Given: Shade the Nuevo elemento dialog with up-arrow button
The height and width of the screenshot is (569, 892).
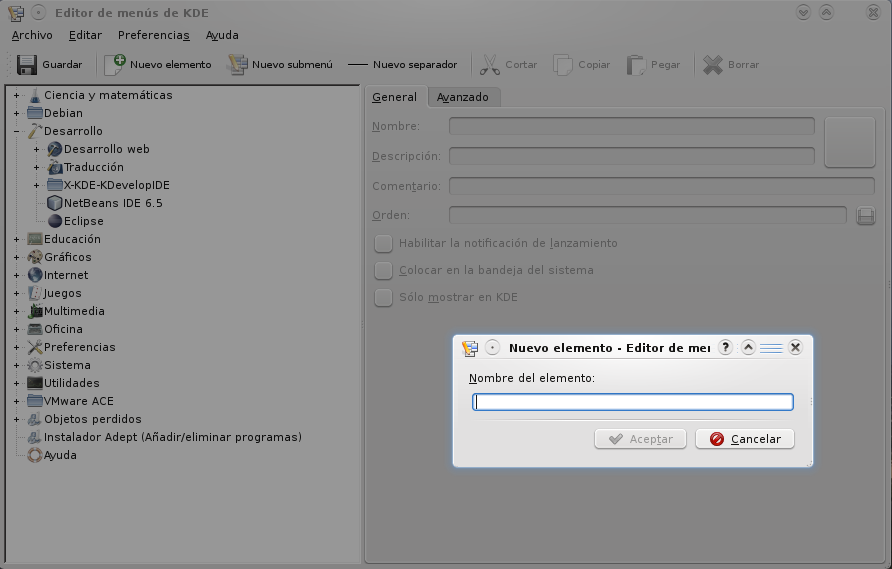Looking at the screenshot, I should [748, 347].
